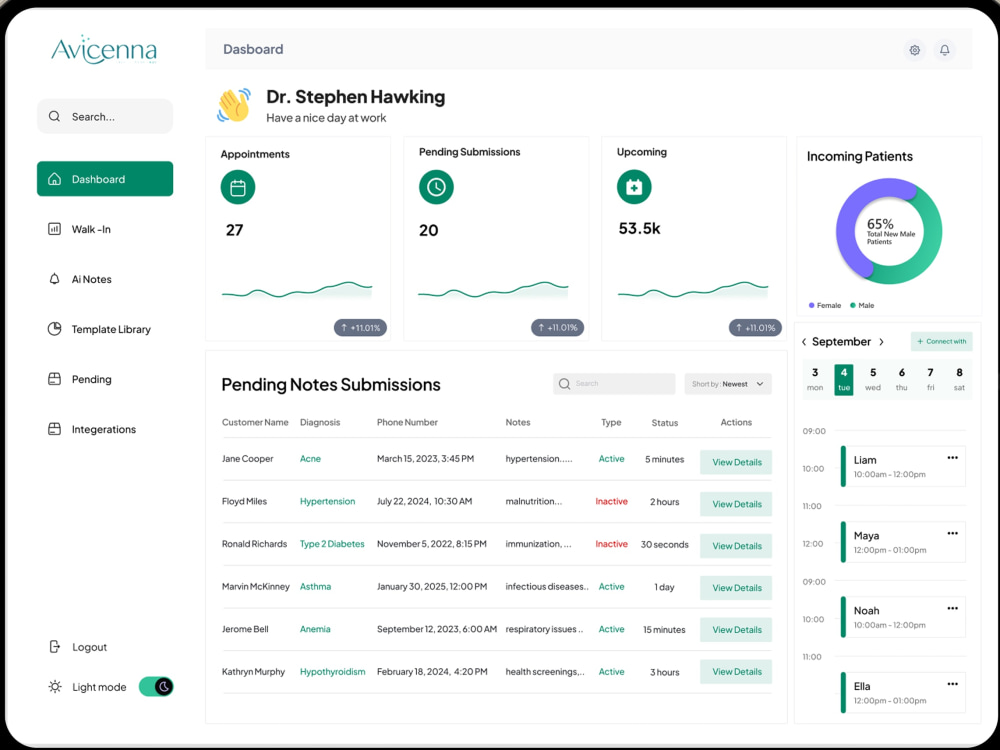Click the Pending Notes search field

click(x=614, y=384)
